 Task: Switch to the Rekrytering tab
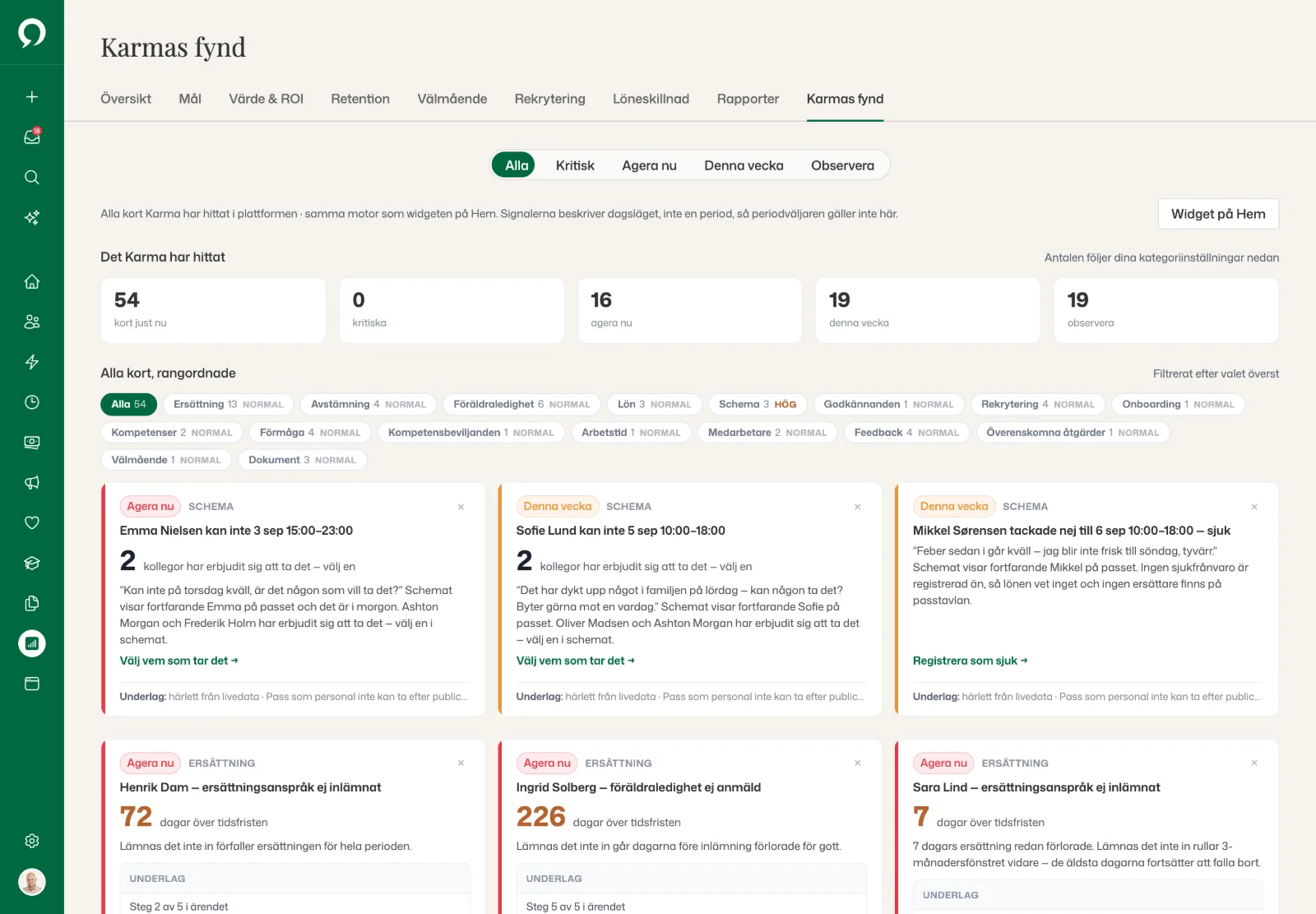pos(549,99)
